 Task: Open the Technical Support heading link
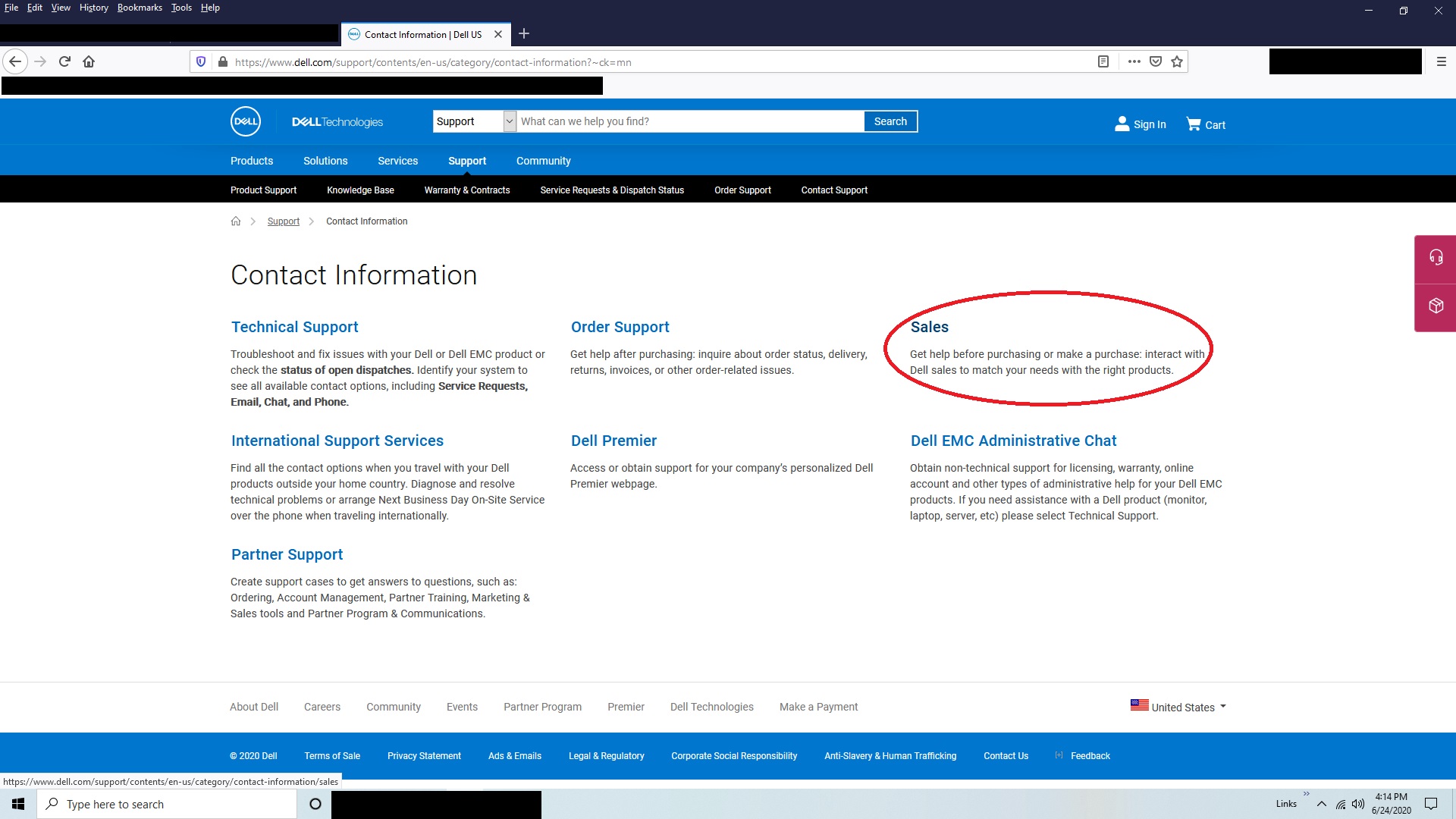(x=294, y=327)
